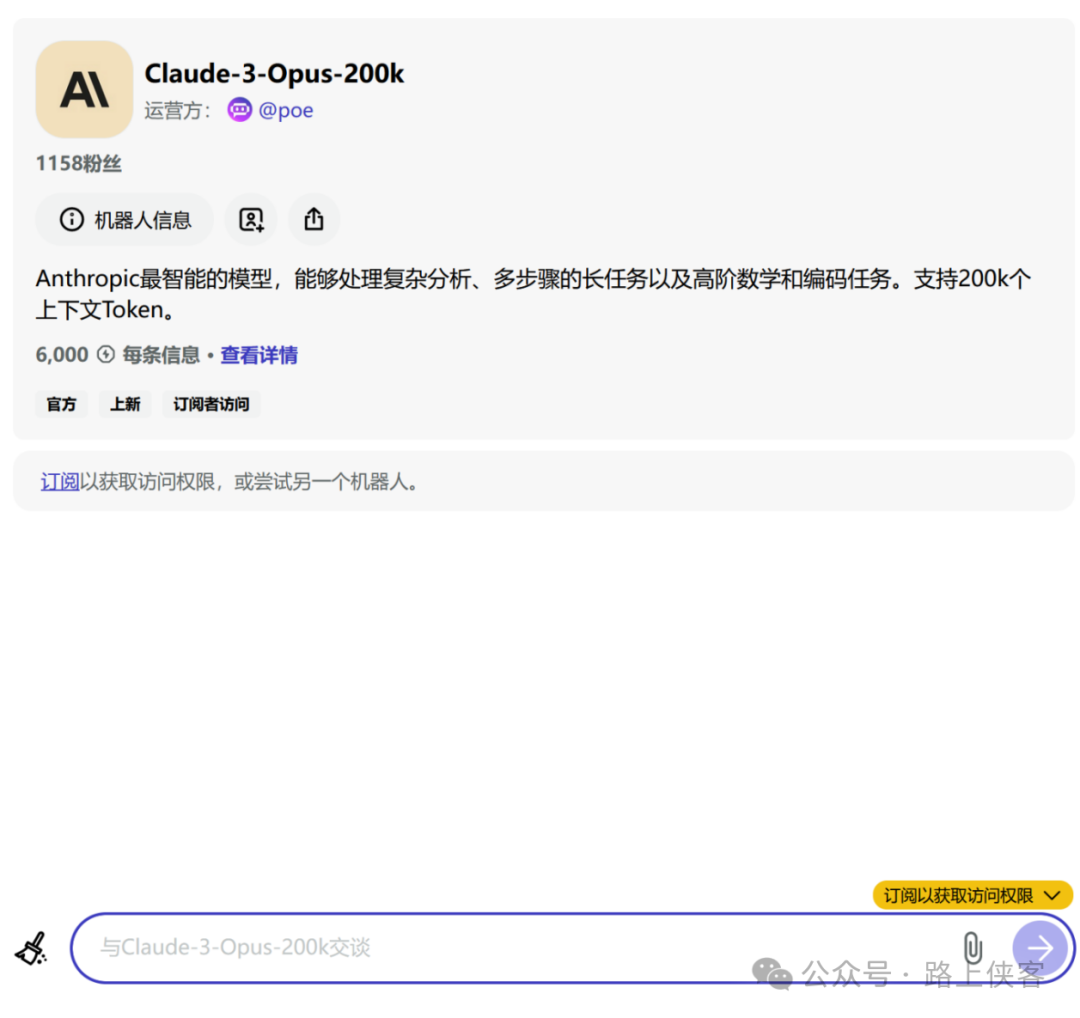Click the add-to-contacts person icon button

(251, 220)
